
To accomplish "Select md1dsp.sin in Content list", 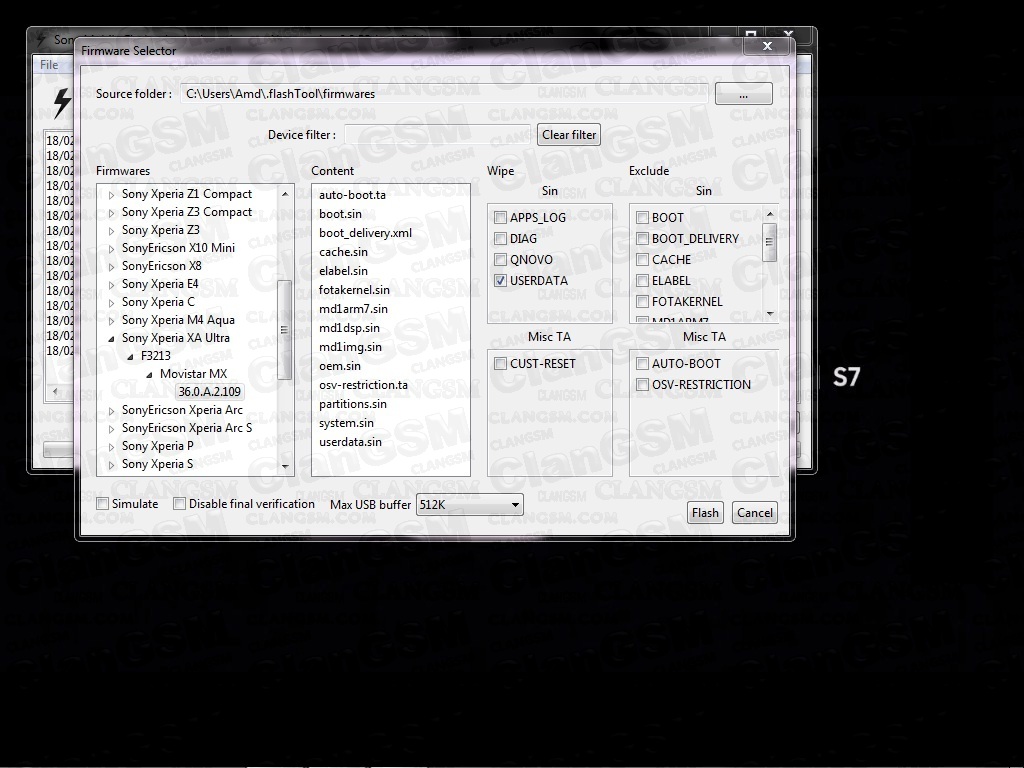I will coord(349,328).
